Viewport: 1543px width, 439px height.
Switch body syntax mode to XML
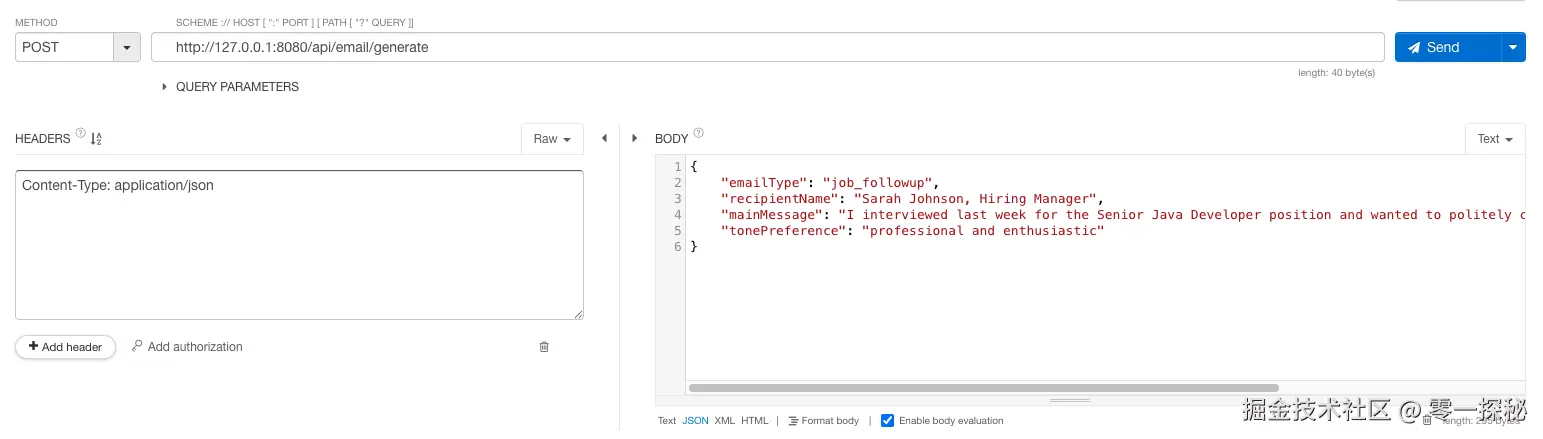click(724, 421)
